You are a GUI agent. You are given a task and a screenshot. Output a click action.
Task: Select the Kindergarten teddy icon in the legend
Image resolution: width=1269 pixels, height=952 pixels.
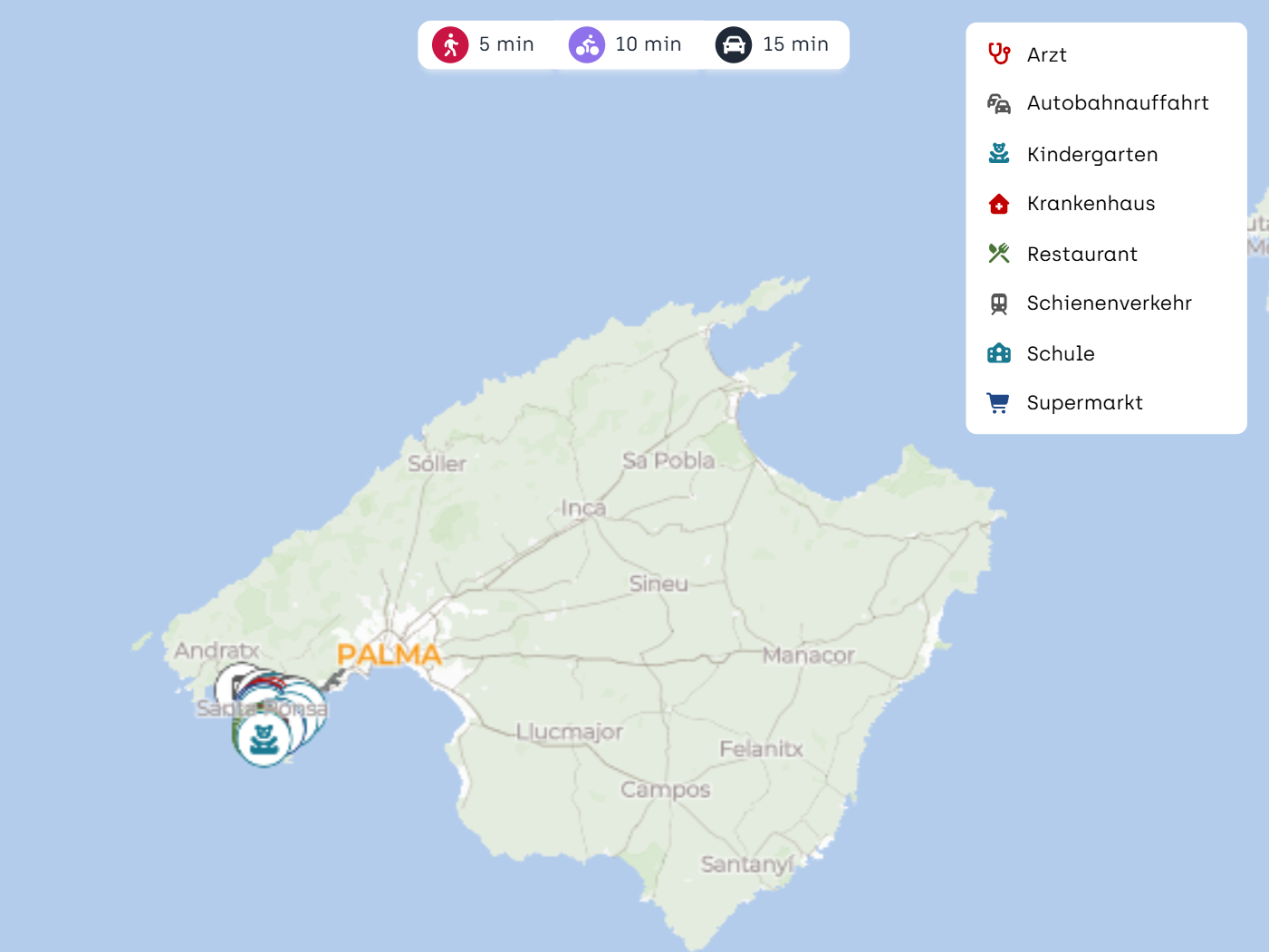pyautogui.click(x=999, y=154)
